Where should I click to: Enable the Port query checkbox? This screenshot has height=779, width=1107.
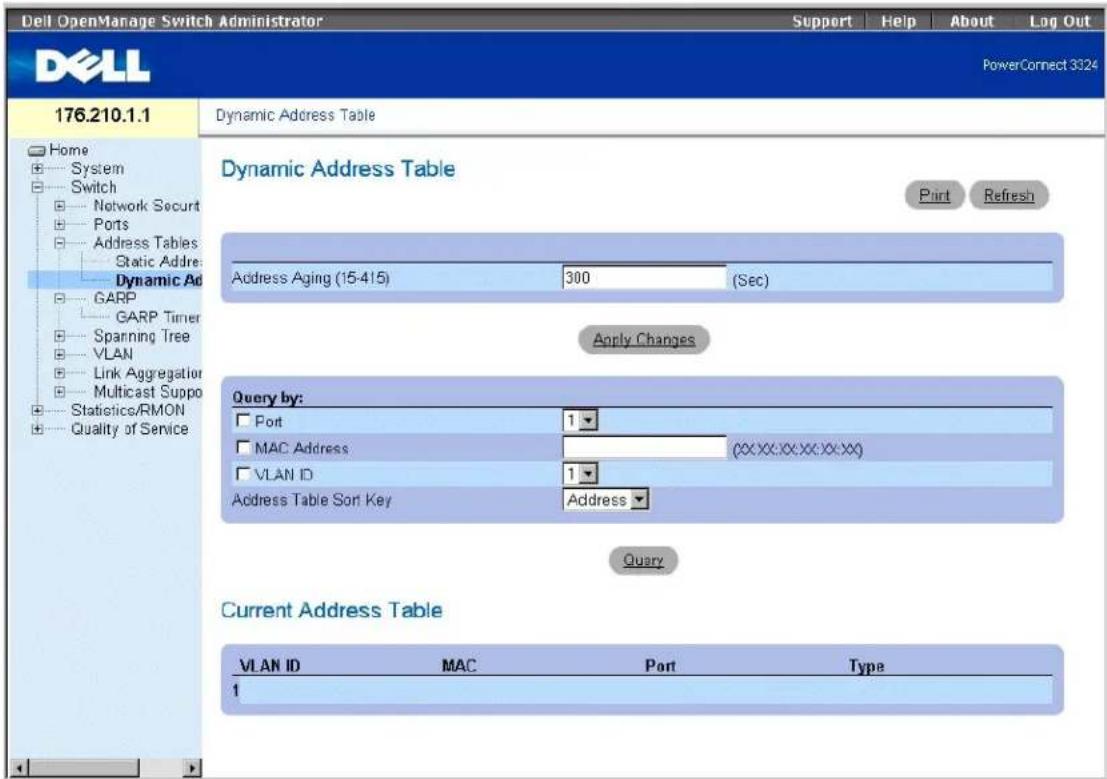[243, 420]
